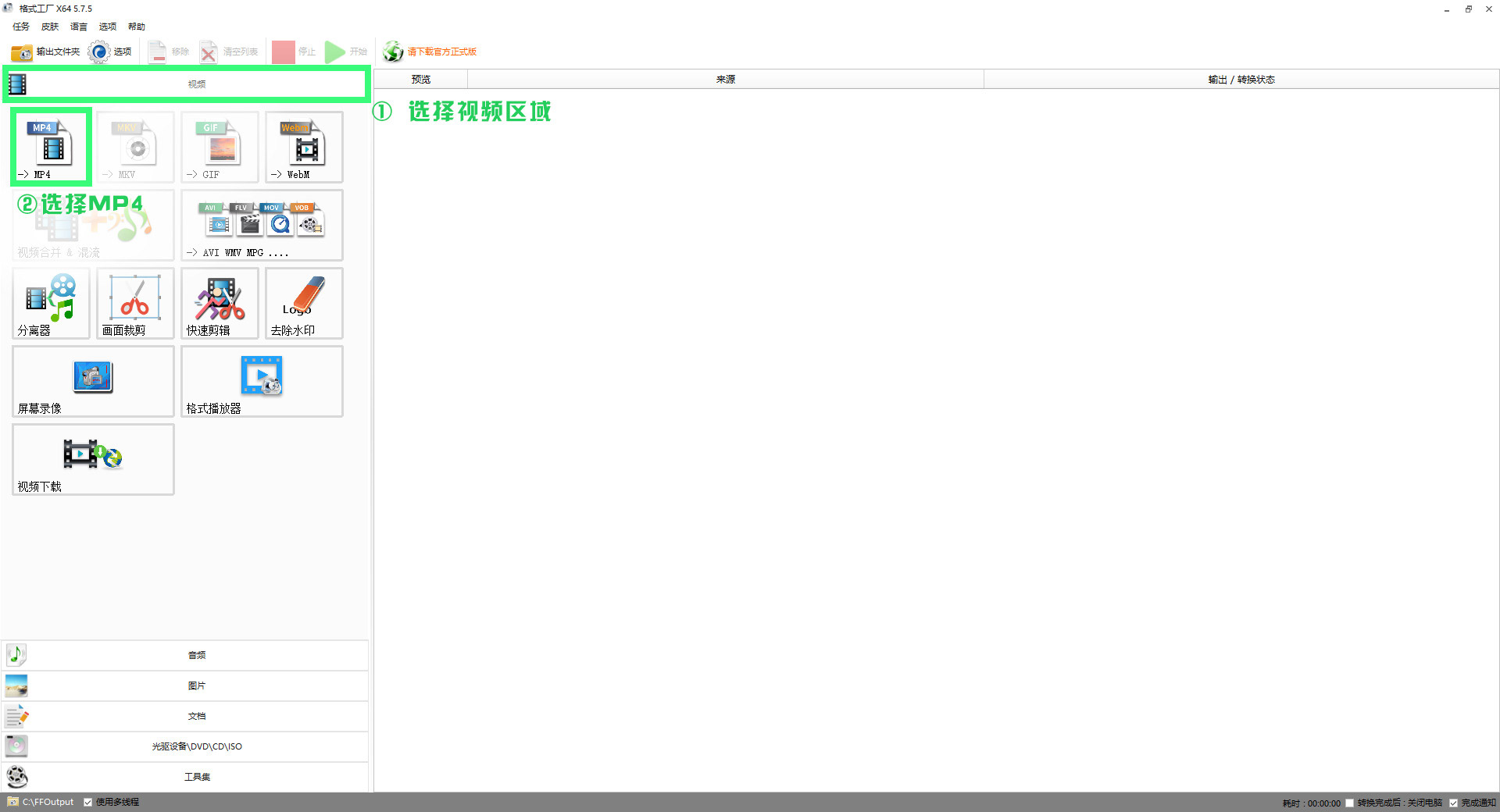Open the GIF conversion tool
The image size is (1500, 812).
pyautogui.click(x=220, y=147)
